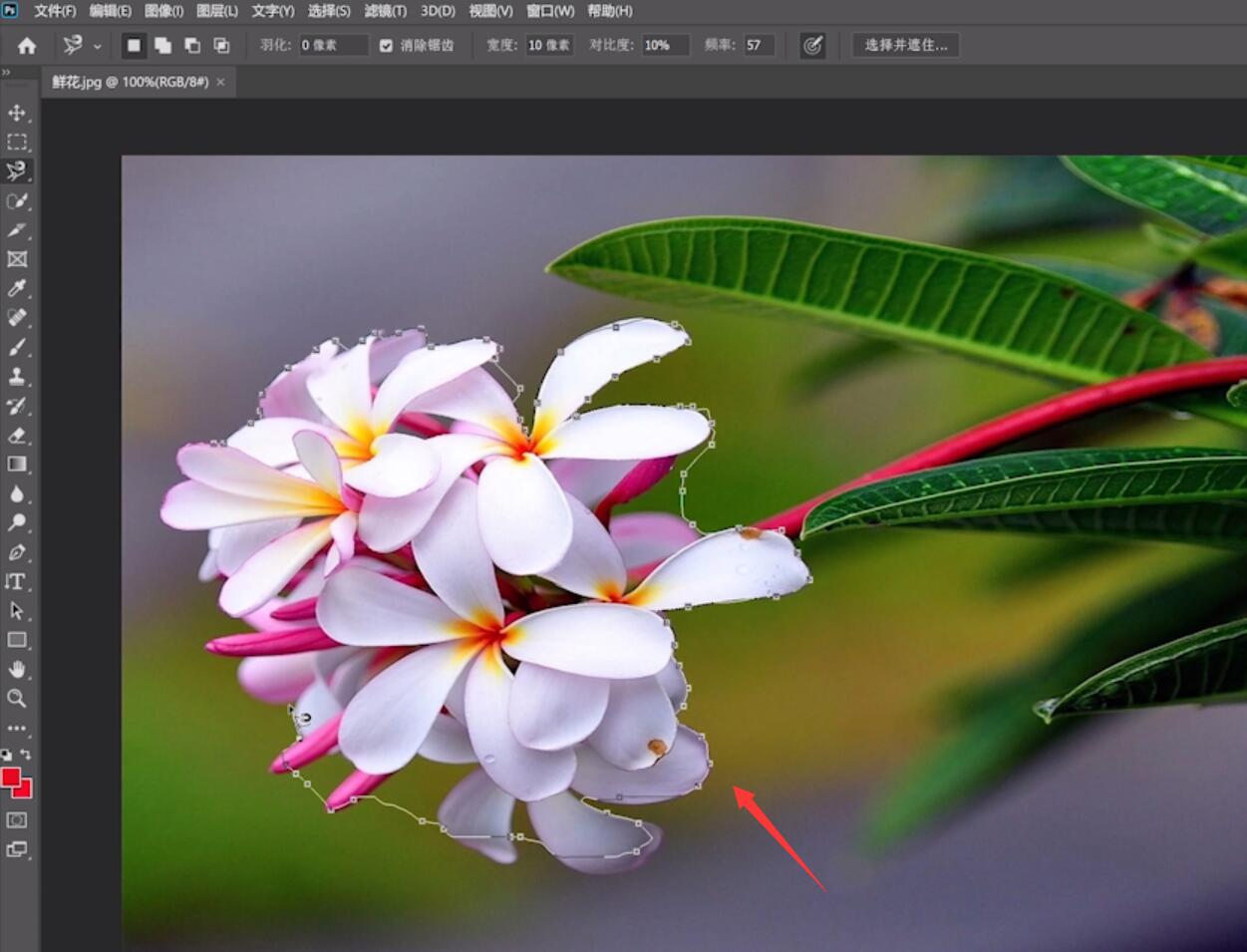Expand the collapsed toolbox panel arrows

(6, 73)
